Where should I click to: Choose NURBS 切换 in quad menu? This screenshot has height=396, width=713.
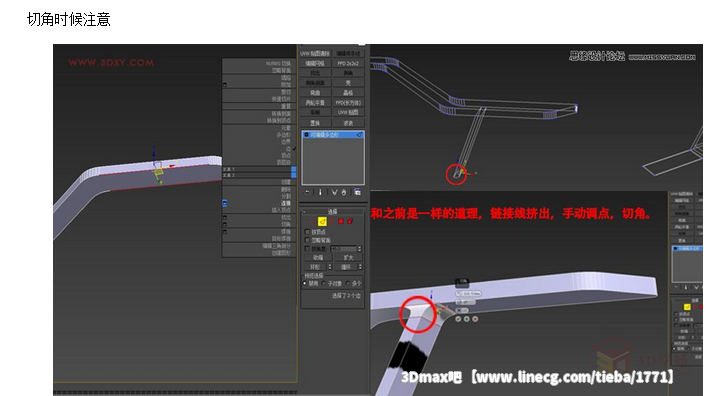[278, 64]
